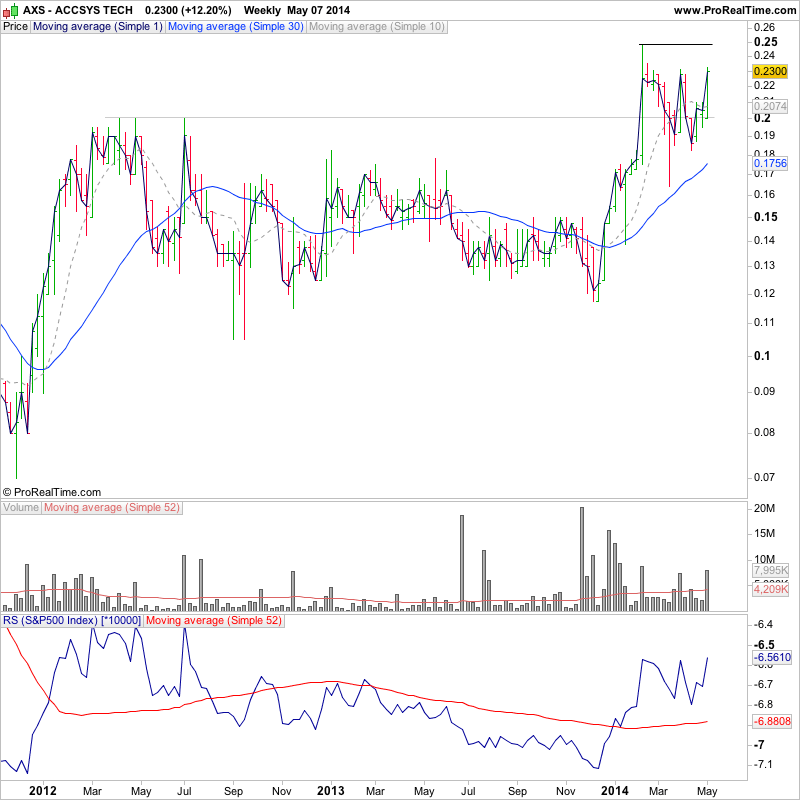The image size is (800, 800).
Task: Click the tallest volume bar near December 2013
Action: (x=582, y=559)
